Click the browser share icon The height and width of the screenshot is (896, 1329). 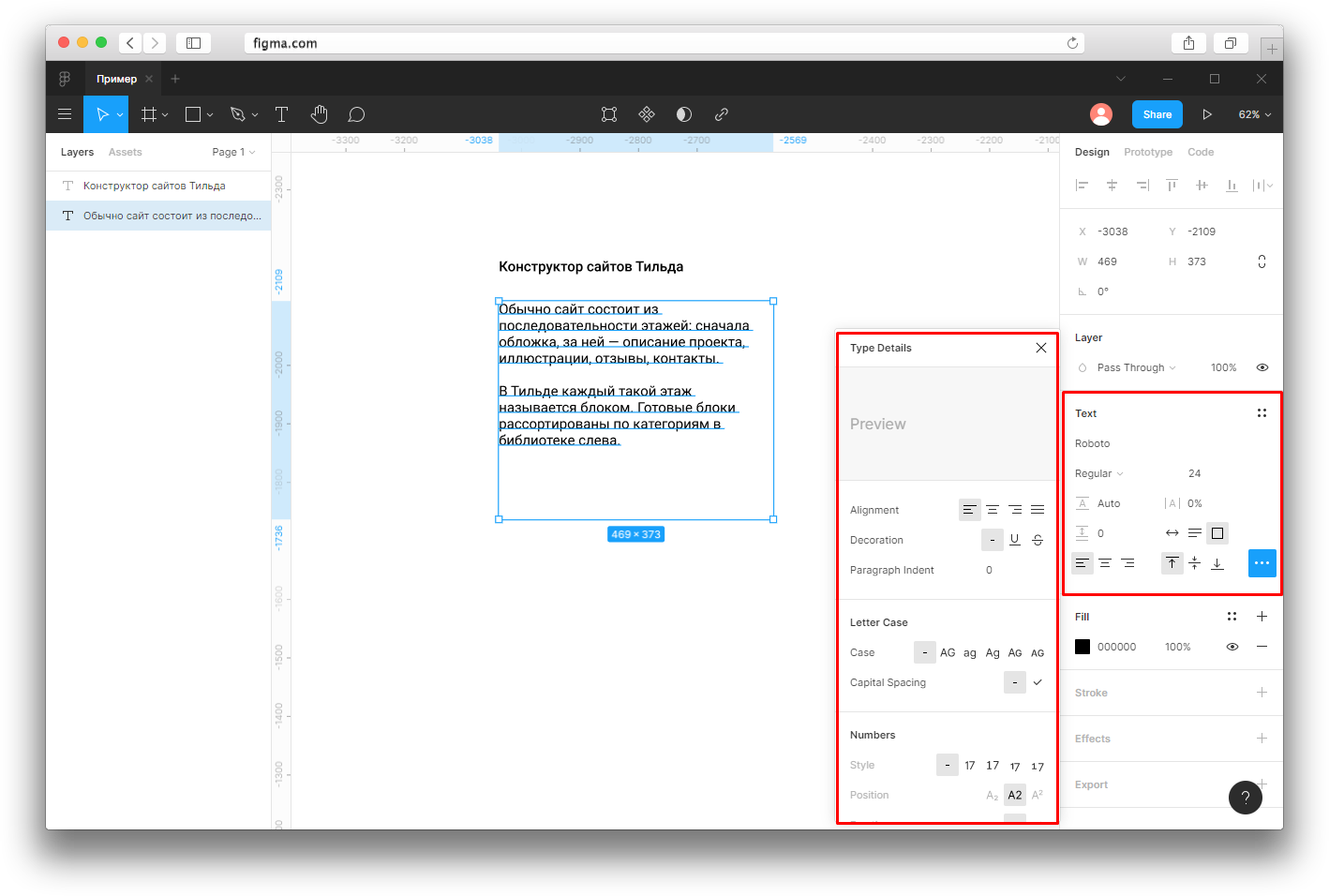click(1188, 43)
